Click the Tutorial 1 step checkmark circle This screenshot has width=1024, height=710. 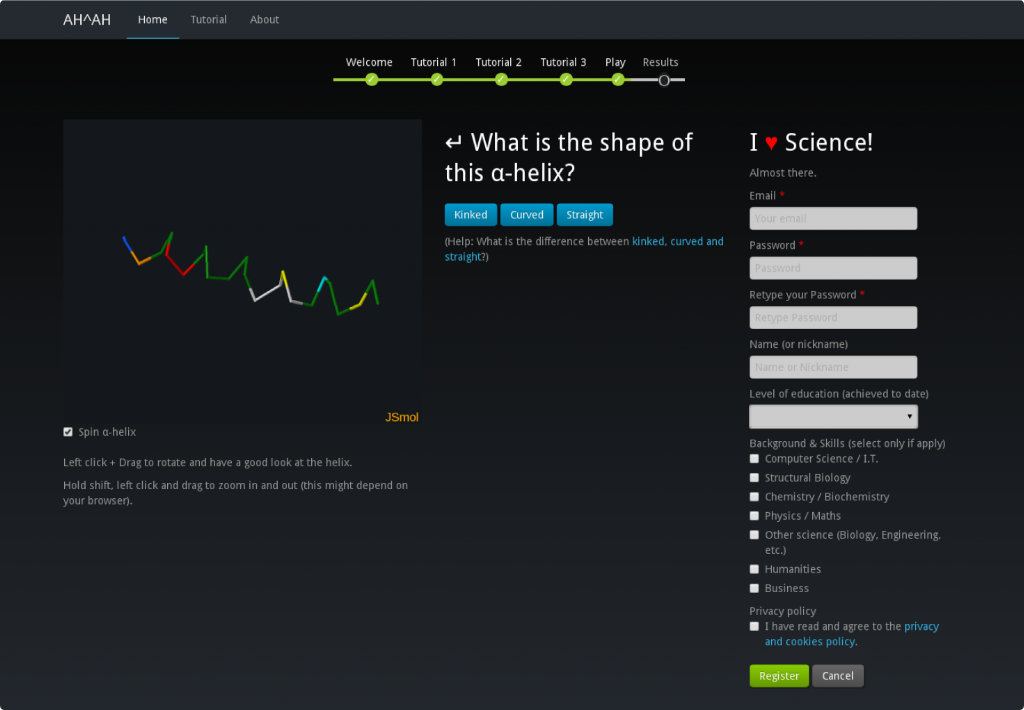pos(437,80)
